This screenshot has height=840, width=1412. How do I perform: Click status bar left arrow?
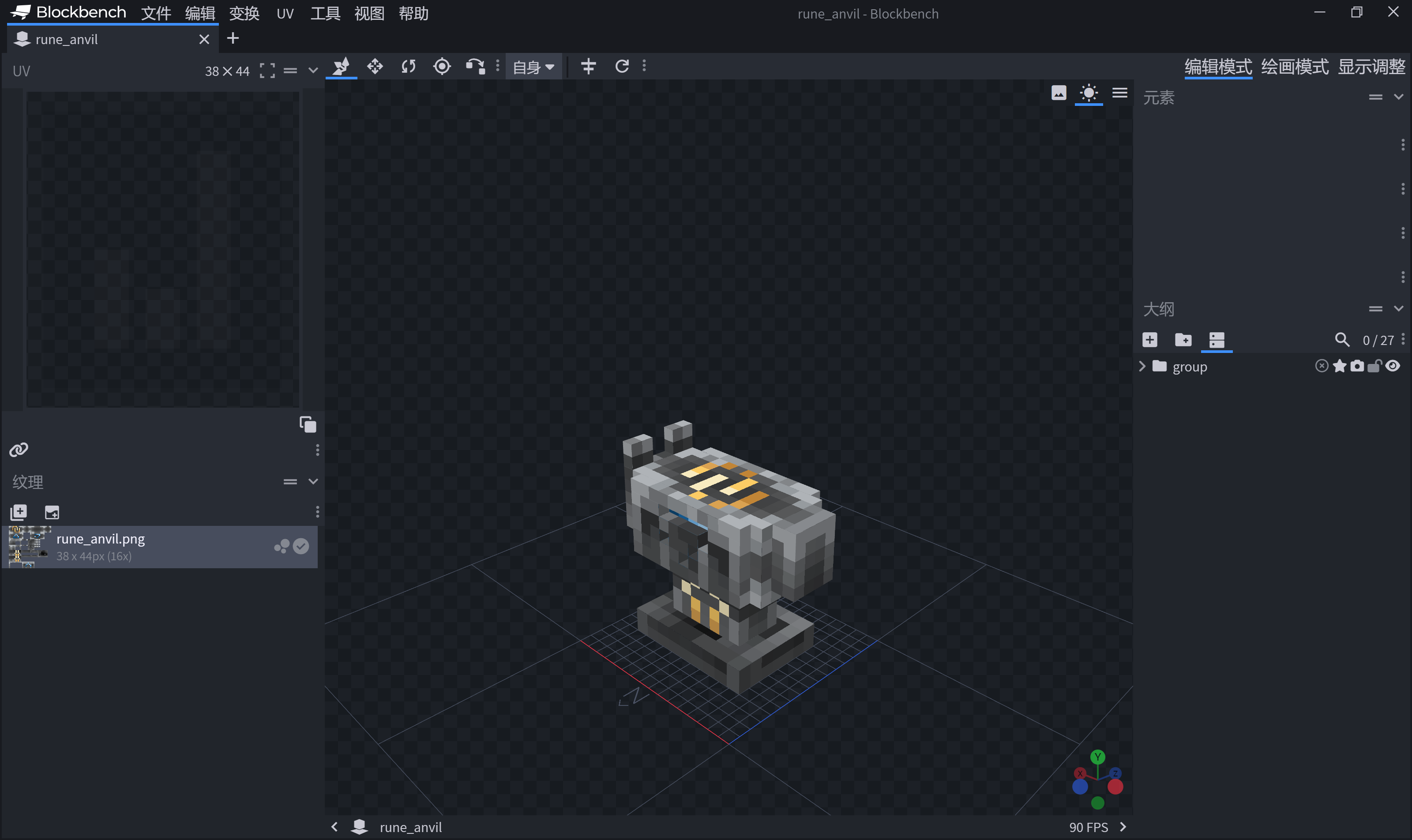coord(334,827)
